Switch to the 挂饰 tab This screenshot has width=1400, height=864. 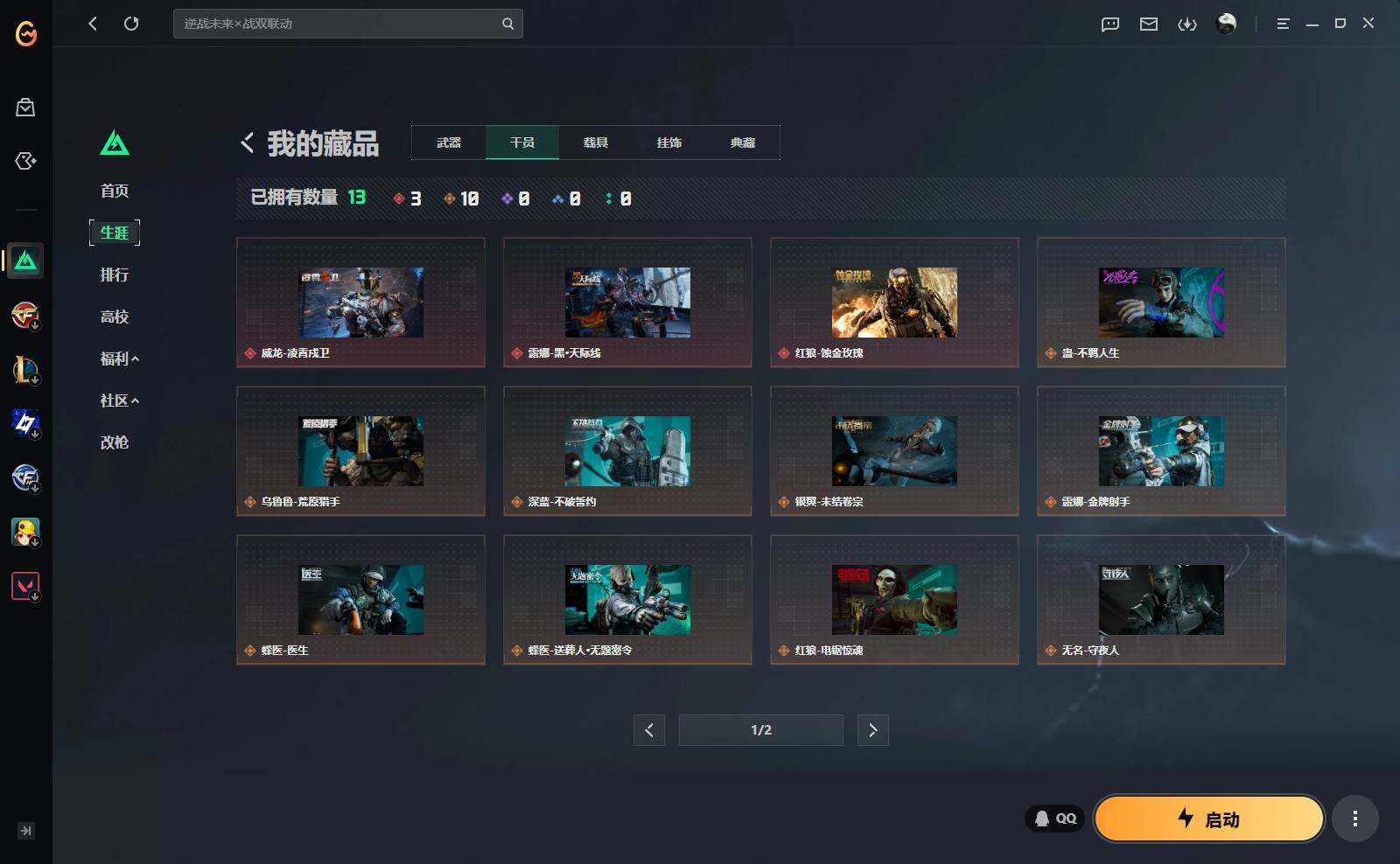tap(669, 143)
